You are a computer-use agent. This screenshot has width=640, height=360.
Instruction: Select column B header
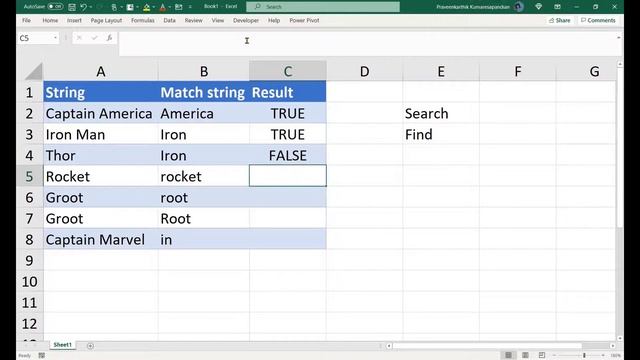tap(204, 71)
